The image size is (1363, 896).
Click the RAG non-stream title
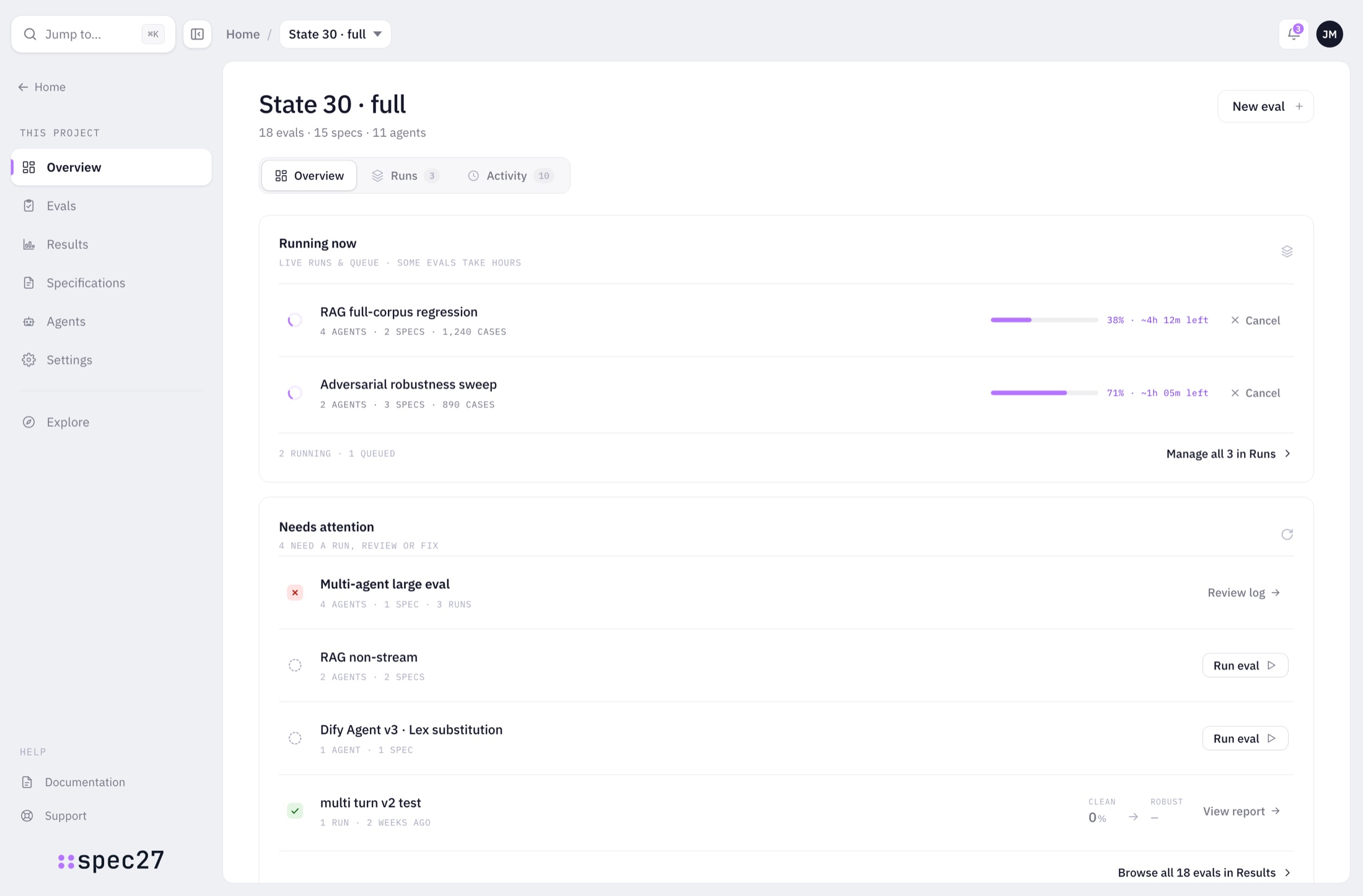coord(369,657)
